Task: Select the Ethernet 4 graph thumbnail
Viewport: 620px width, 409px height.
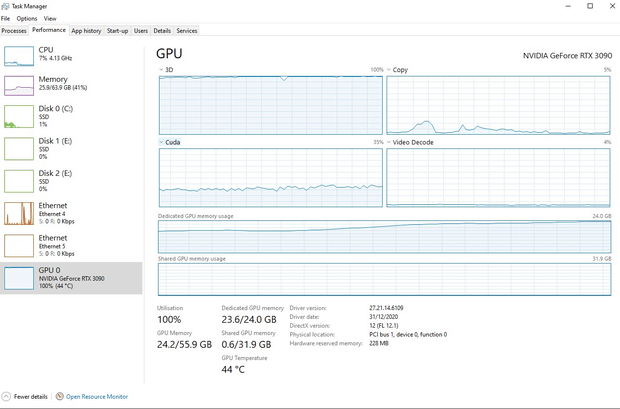Action: click(x=19, y=214)
